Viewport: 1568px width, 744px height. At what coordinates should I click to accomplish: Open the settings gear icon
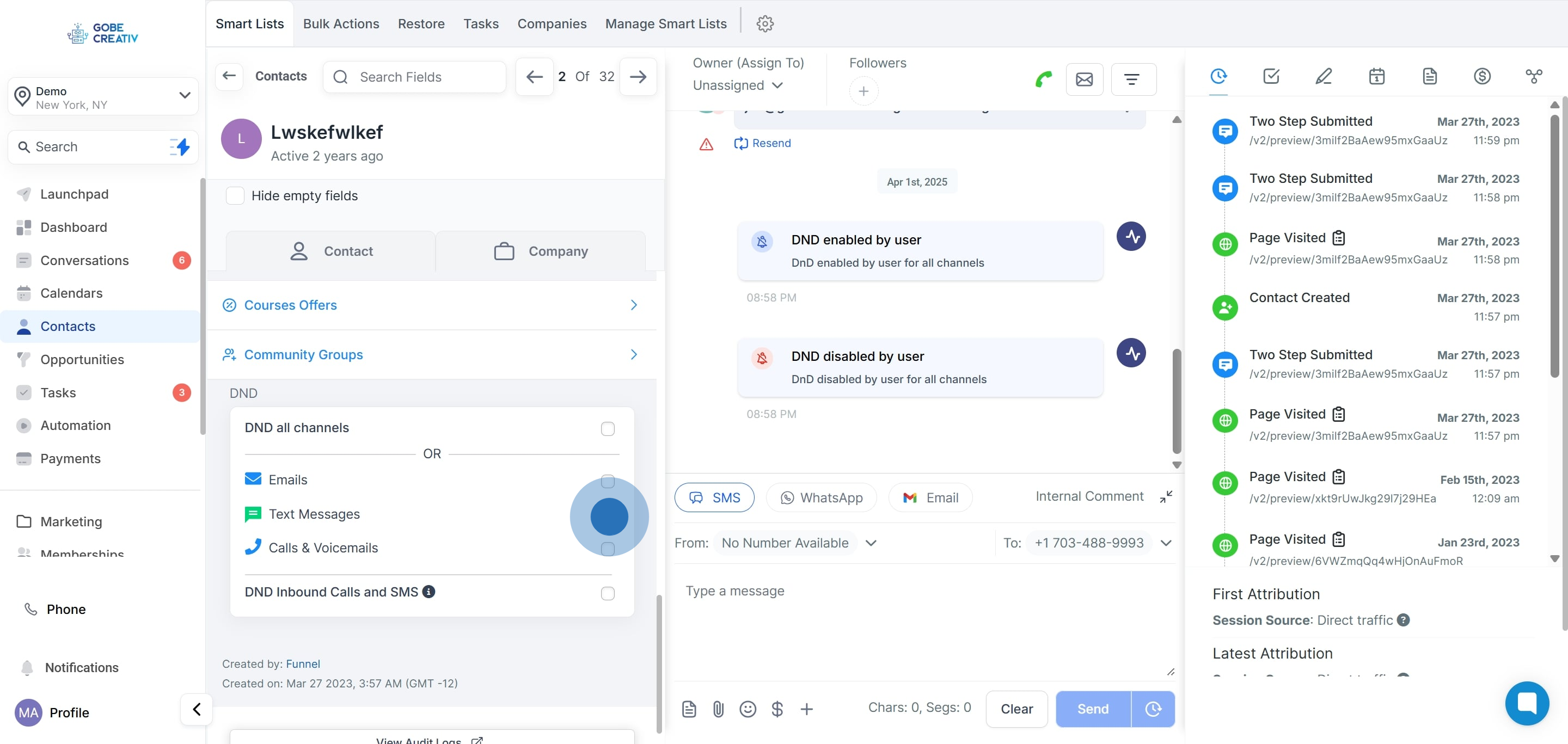(x=764, y=24)
